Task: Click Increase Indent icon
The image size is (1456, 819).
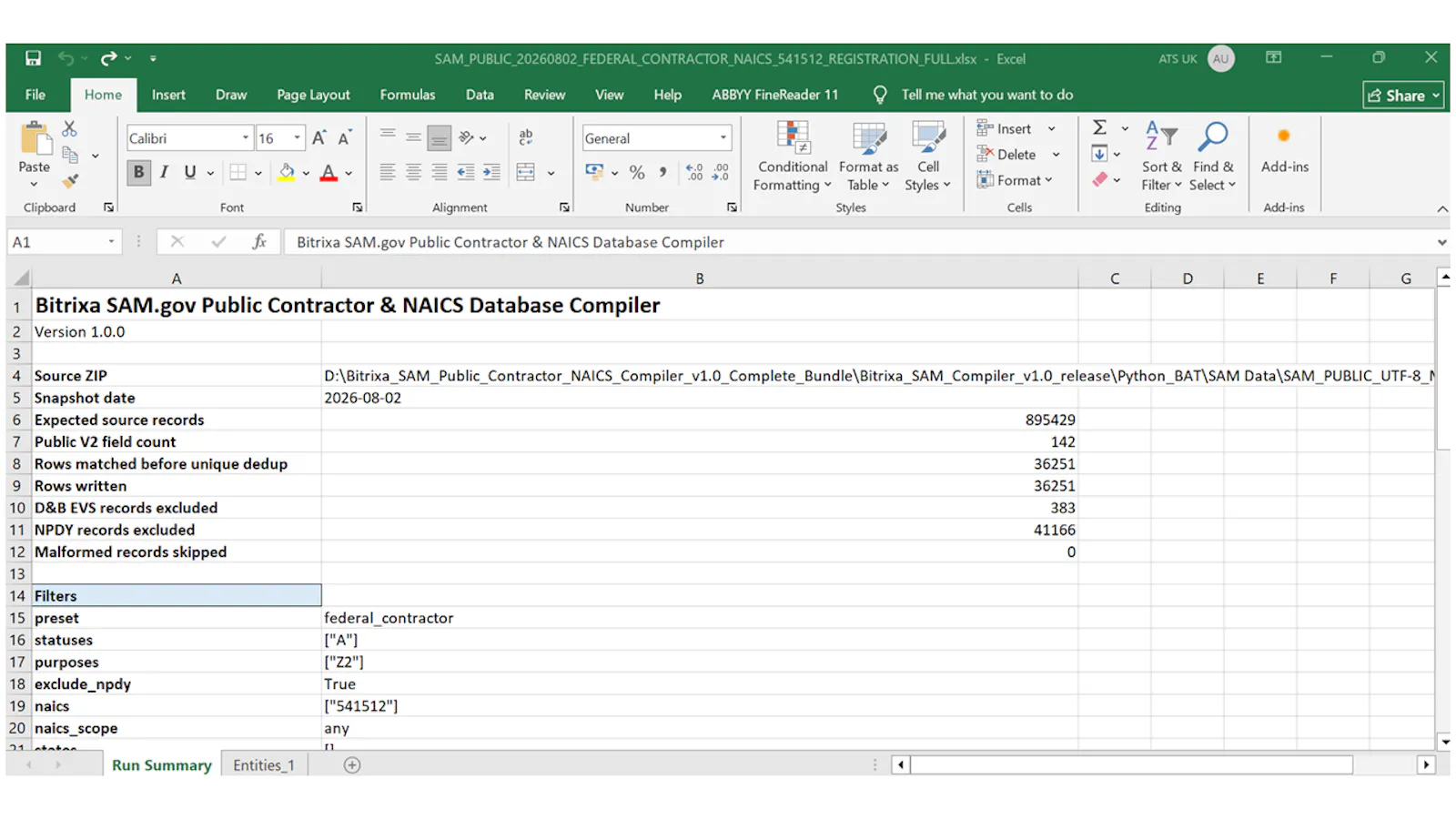Action: (491, 172)
